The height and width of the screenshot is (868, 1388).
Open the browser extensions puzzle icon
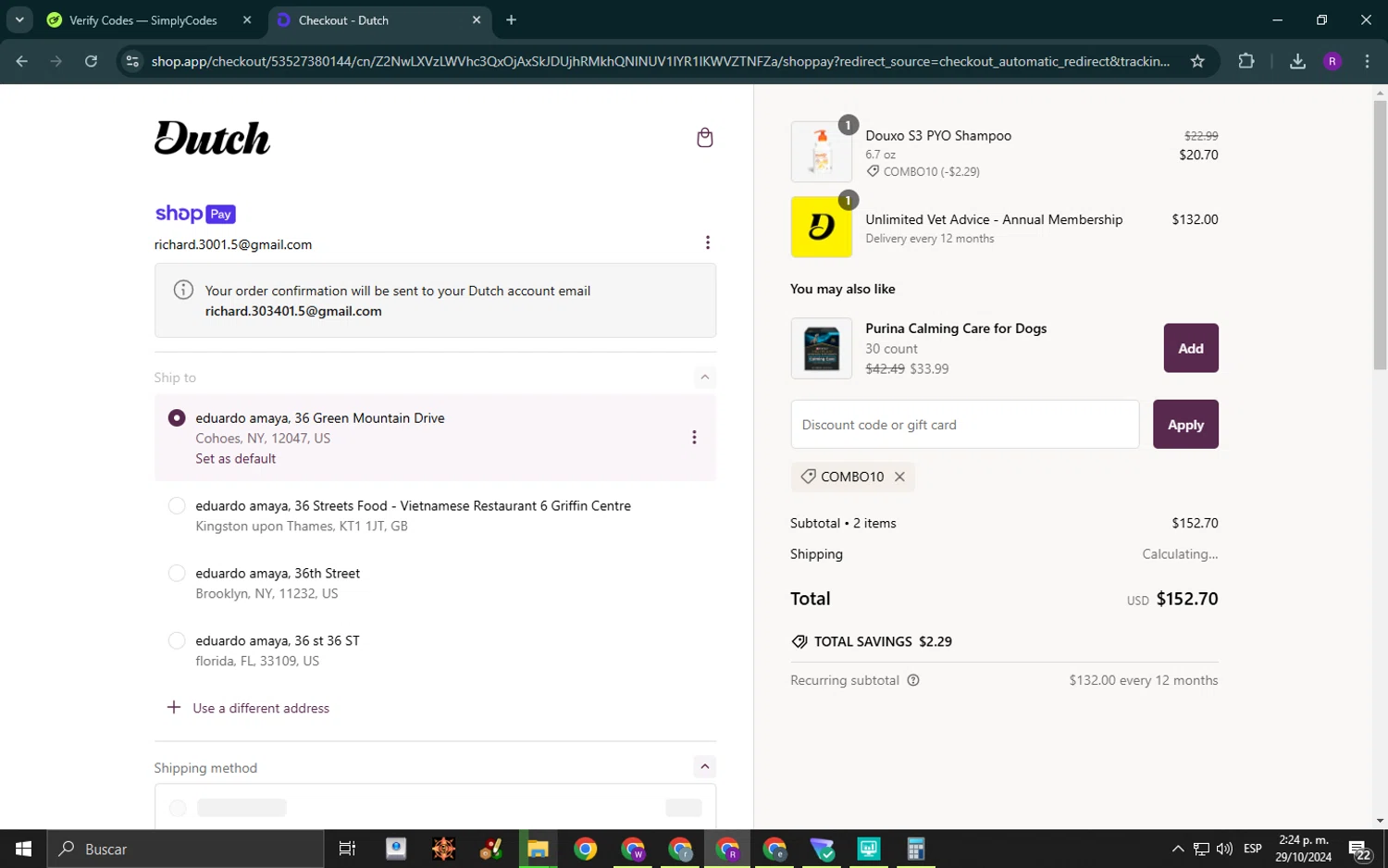[x=1246, y=61]
